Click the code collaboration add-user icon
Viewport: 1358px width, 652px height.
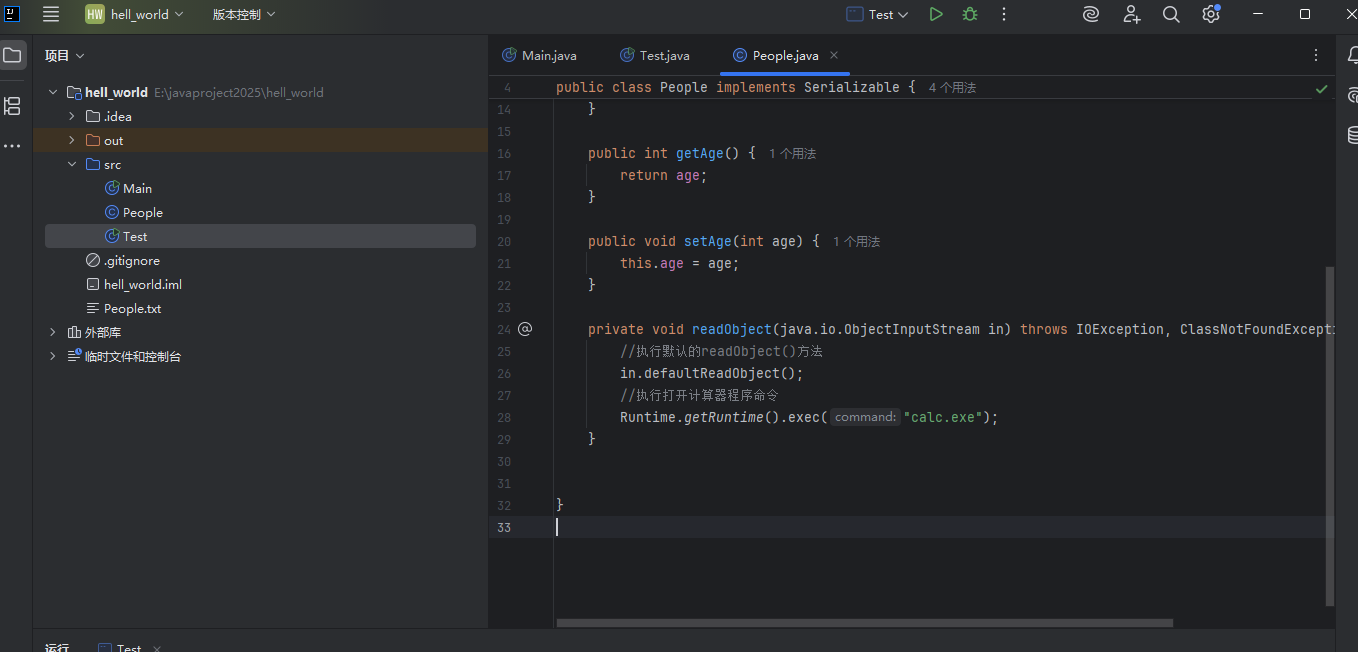pyautogui.click(x=1131, y=14)
